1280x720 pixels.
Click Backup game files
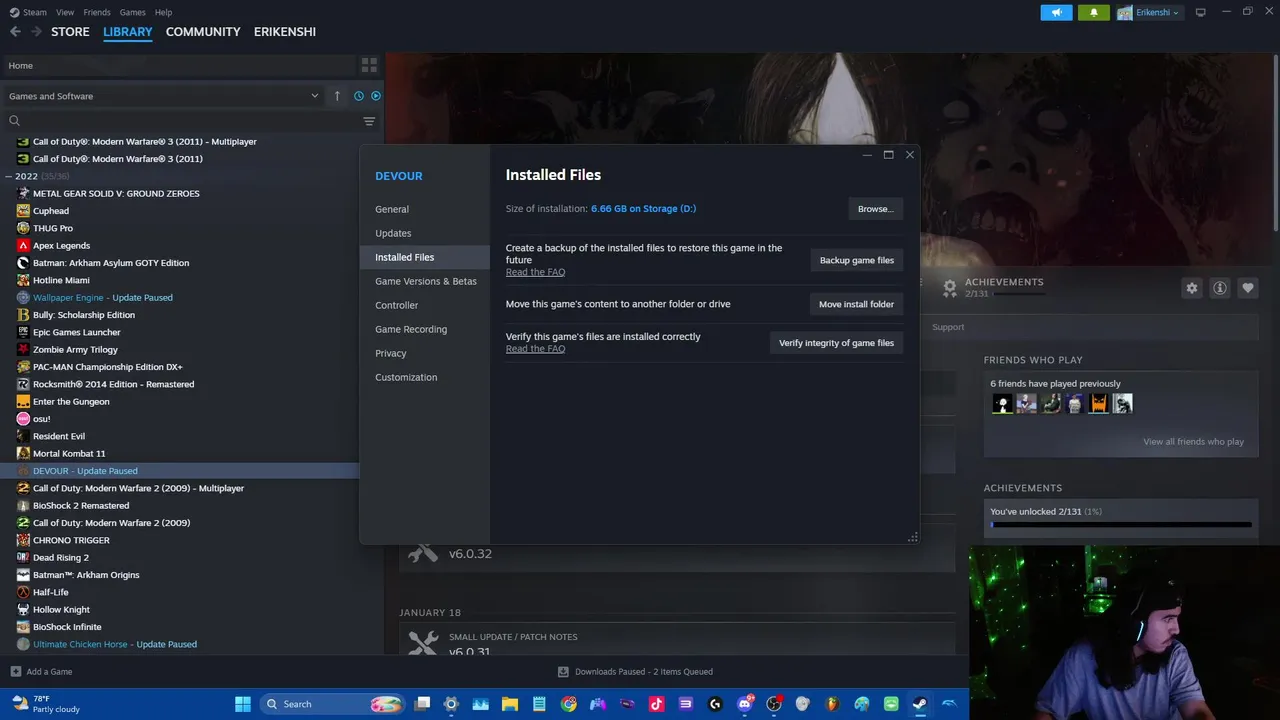click(x=857, y=260)
